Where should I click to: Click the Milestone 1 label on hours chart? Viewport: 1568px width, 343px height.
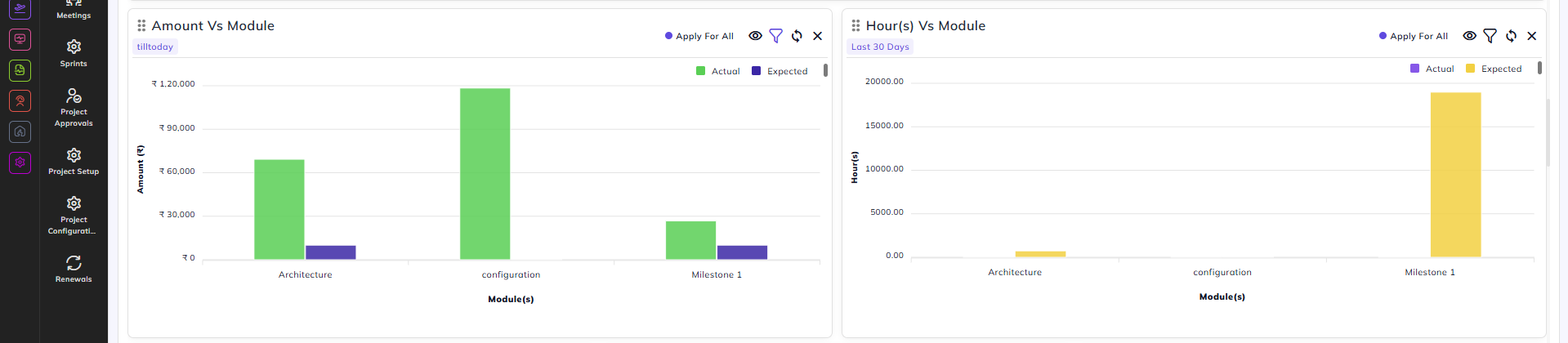click(1430, 272)
